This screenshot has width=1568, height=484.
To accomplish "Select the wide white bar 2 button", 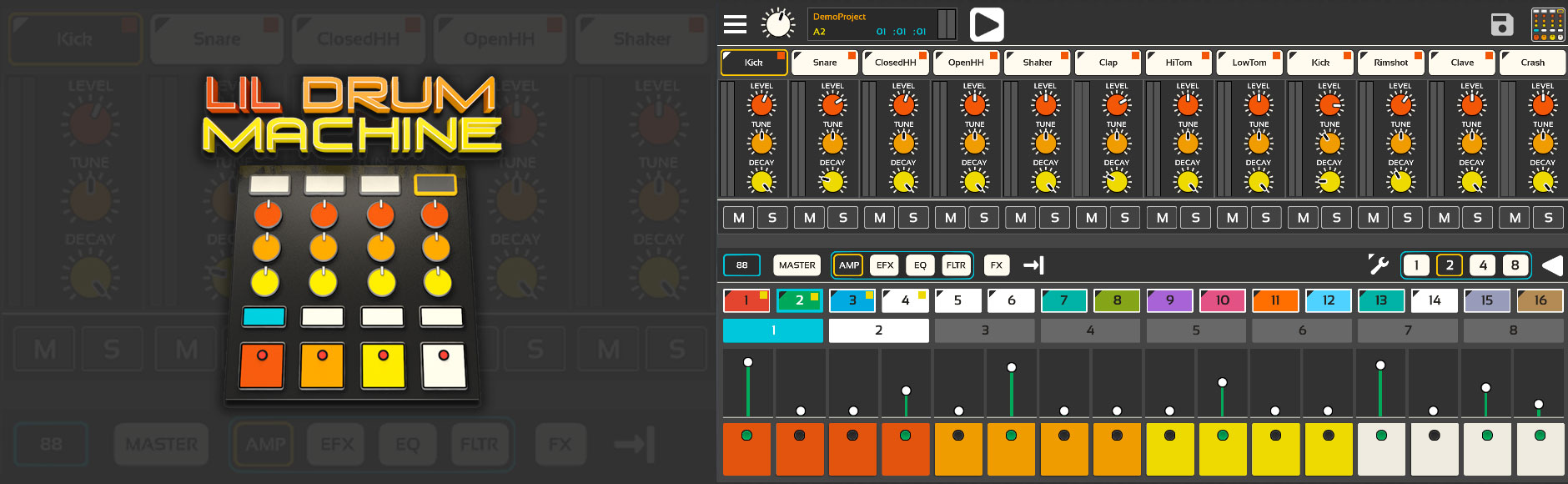I will tap(879, 330).
